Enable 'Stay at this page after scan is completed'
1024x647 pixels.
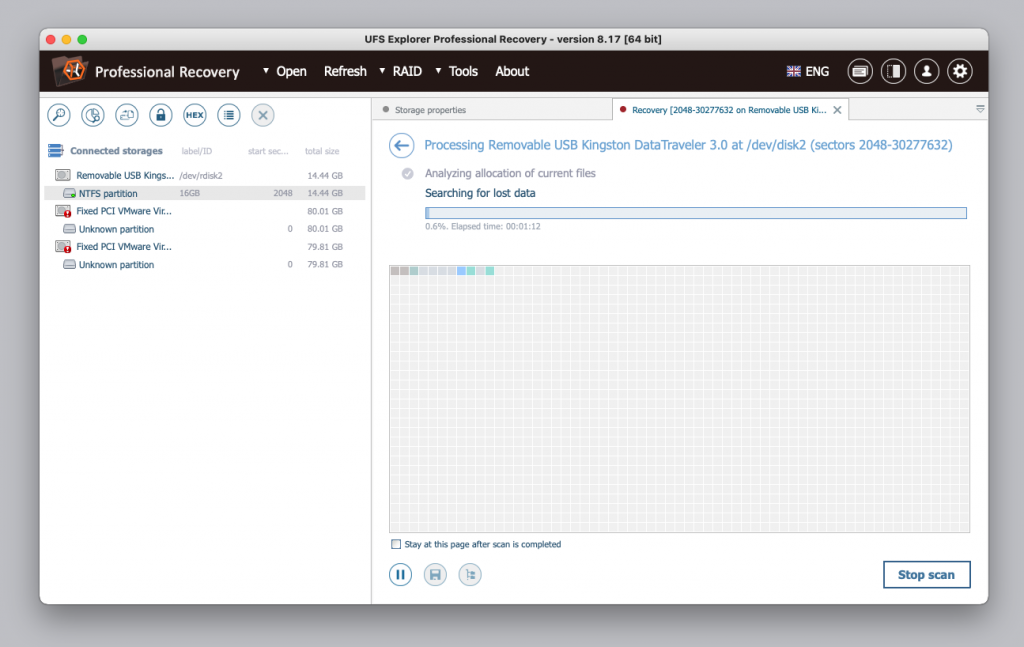click(396, 544)
